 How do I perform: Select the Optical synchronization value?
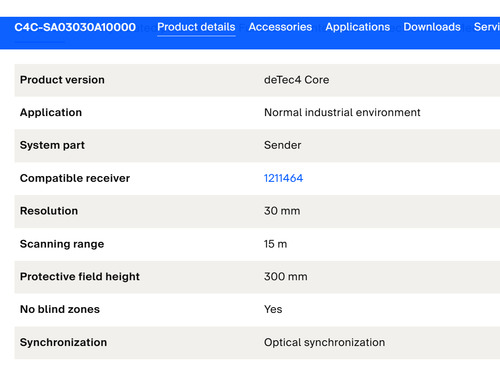(324, 342)
